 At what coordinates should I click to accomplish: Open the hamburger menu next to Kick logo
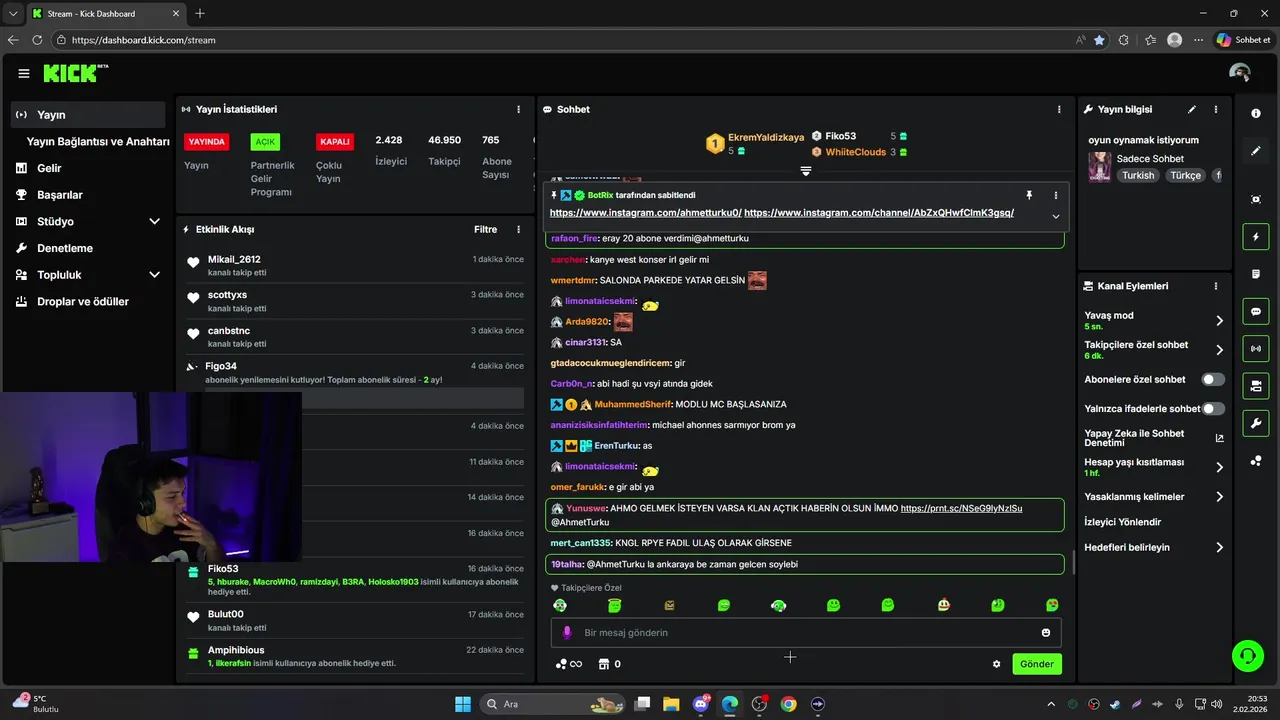[24, 73]
